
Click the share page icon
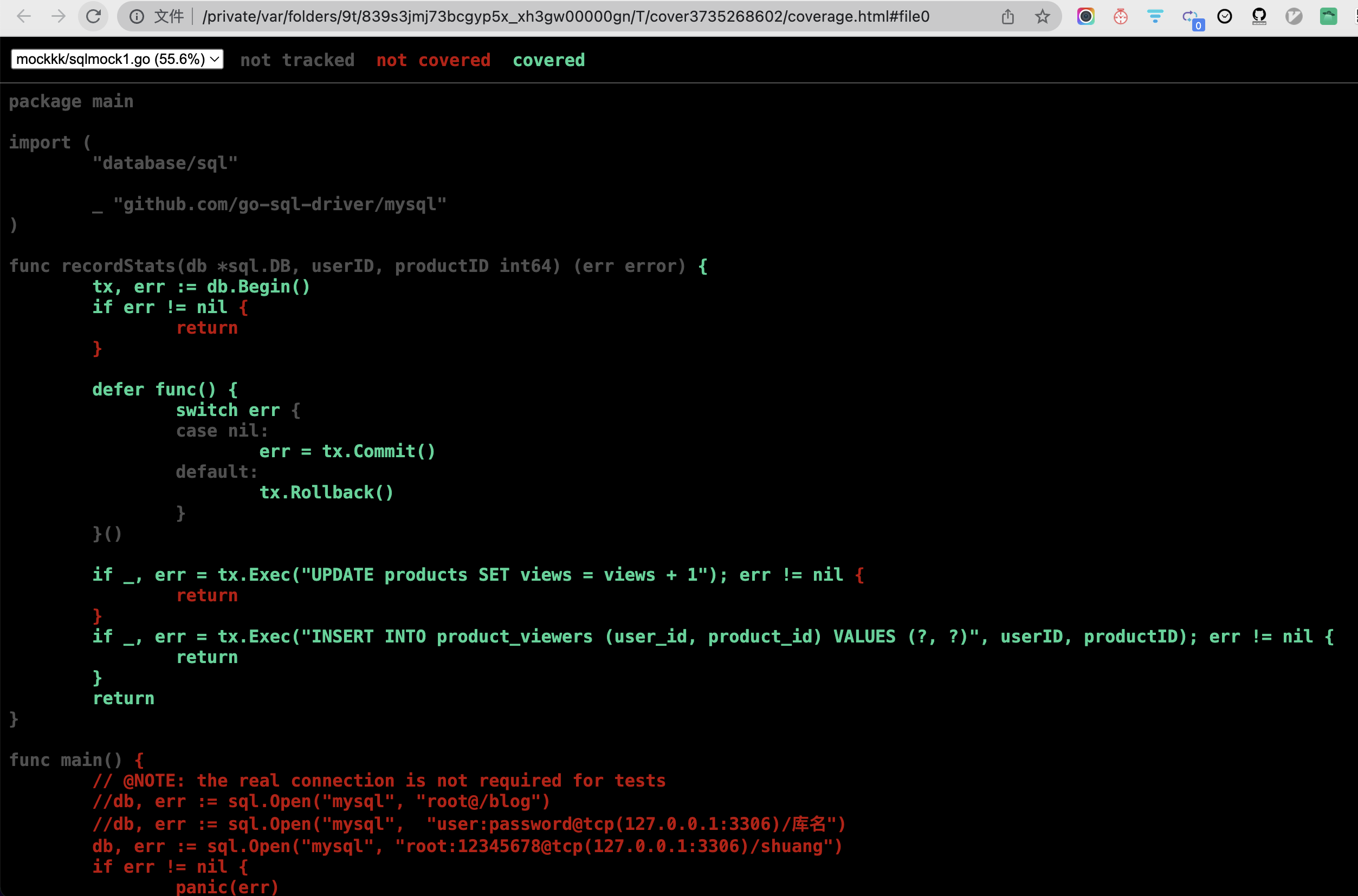coord(1007,17)
